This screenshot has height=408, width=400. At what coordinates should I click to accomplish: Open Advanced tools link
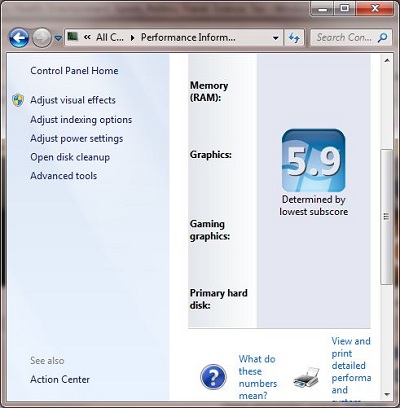pos(64,176)
